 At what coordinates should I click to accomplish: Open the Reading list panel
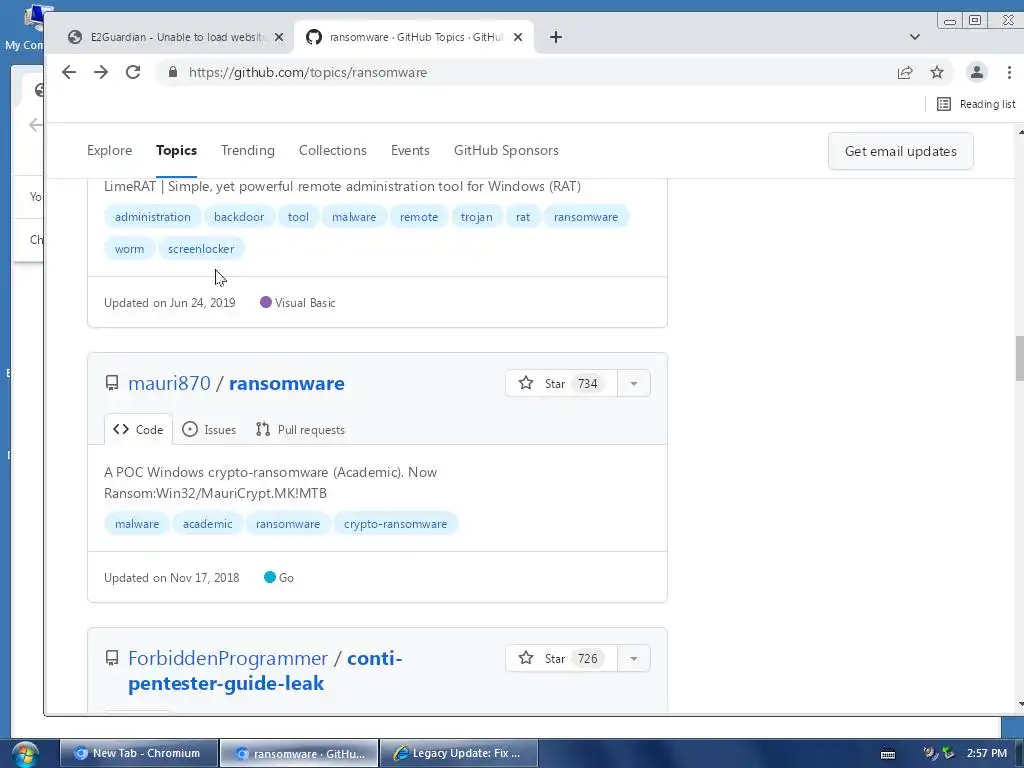tap(976, 104)
